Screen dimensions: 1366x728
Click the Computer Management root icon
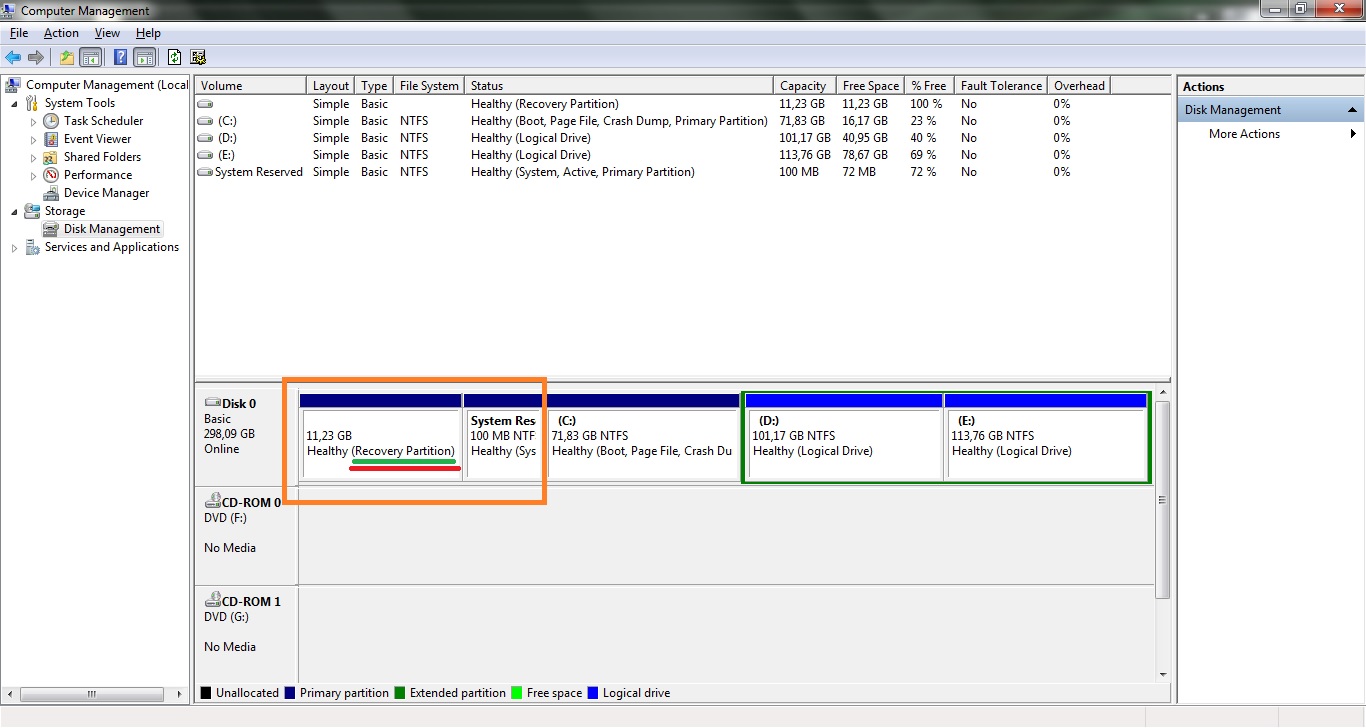point(14,85)
